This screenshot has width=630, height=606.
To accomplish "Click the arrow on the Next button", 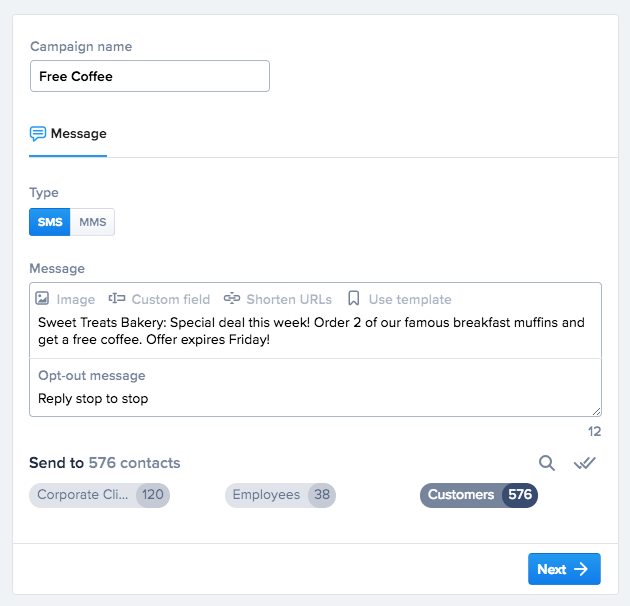I will point(581,569).
